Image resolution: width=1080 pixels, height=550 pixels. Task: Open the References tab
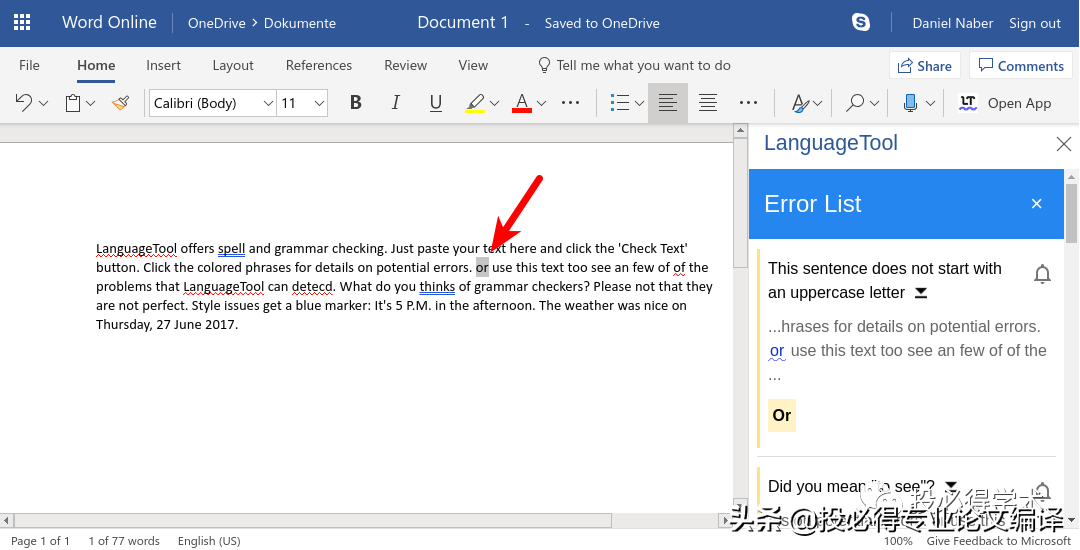pos(319,65)
